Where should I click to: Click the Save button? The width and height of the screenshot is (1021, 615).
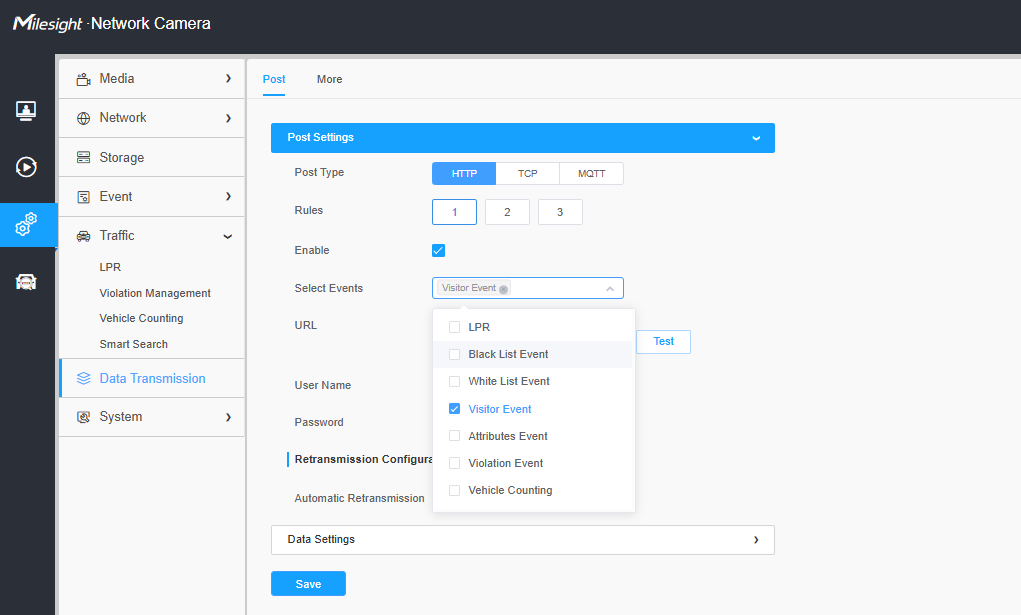pos(308,584)
